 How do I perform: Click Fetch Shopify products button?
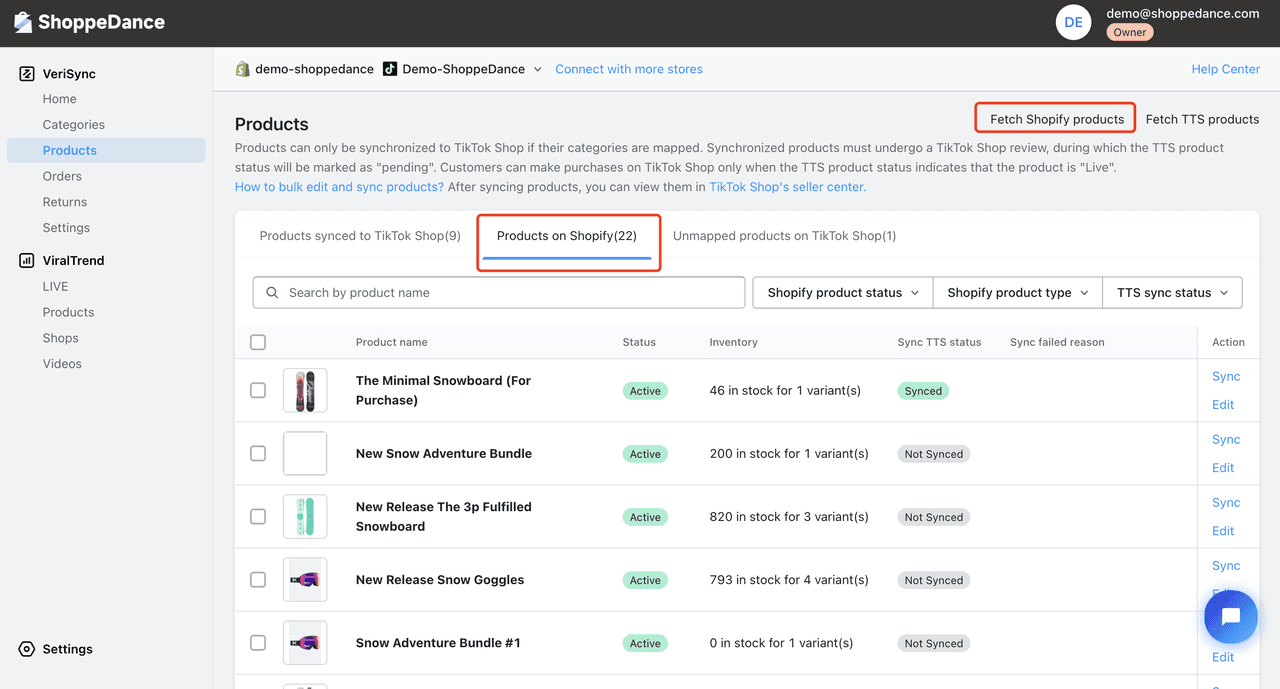[x=1057, y=119]
